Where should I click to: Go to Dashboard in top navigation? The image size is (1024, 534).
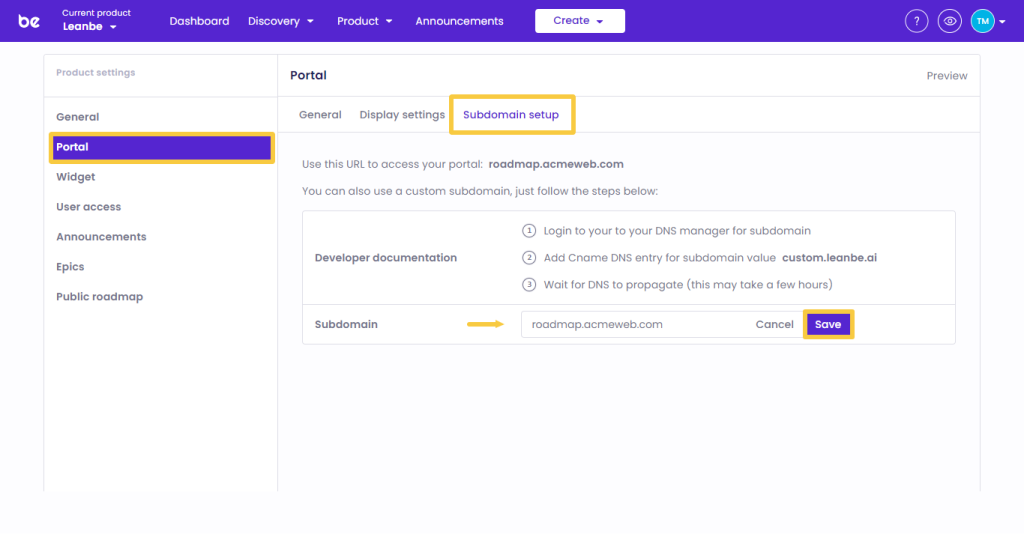pos(199,21)
